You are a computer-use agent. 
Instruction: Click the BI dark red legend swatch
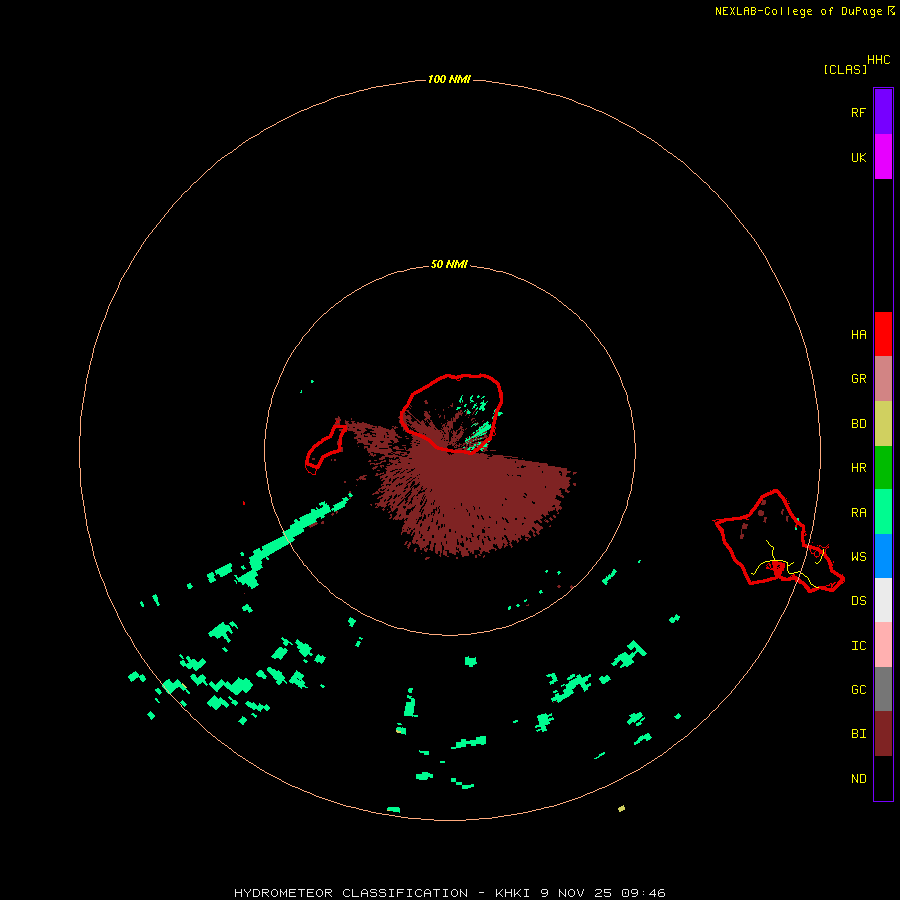pyautogui.click(x=883, y=734)
